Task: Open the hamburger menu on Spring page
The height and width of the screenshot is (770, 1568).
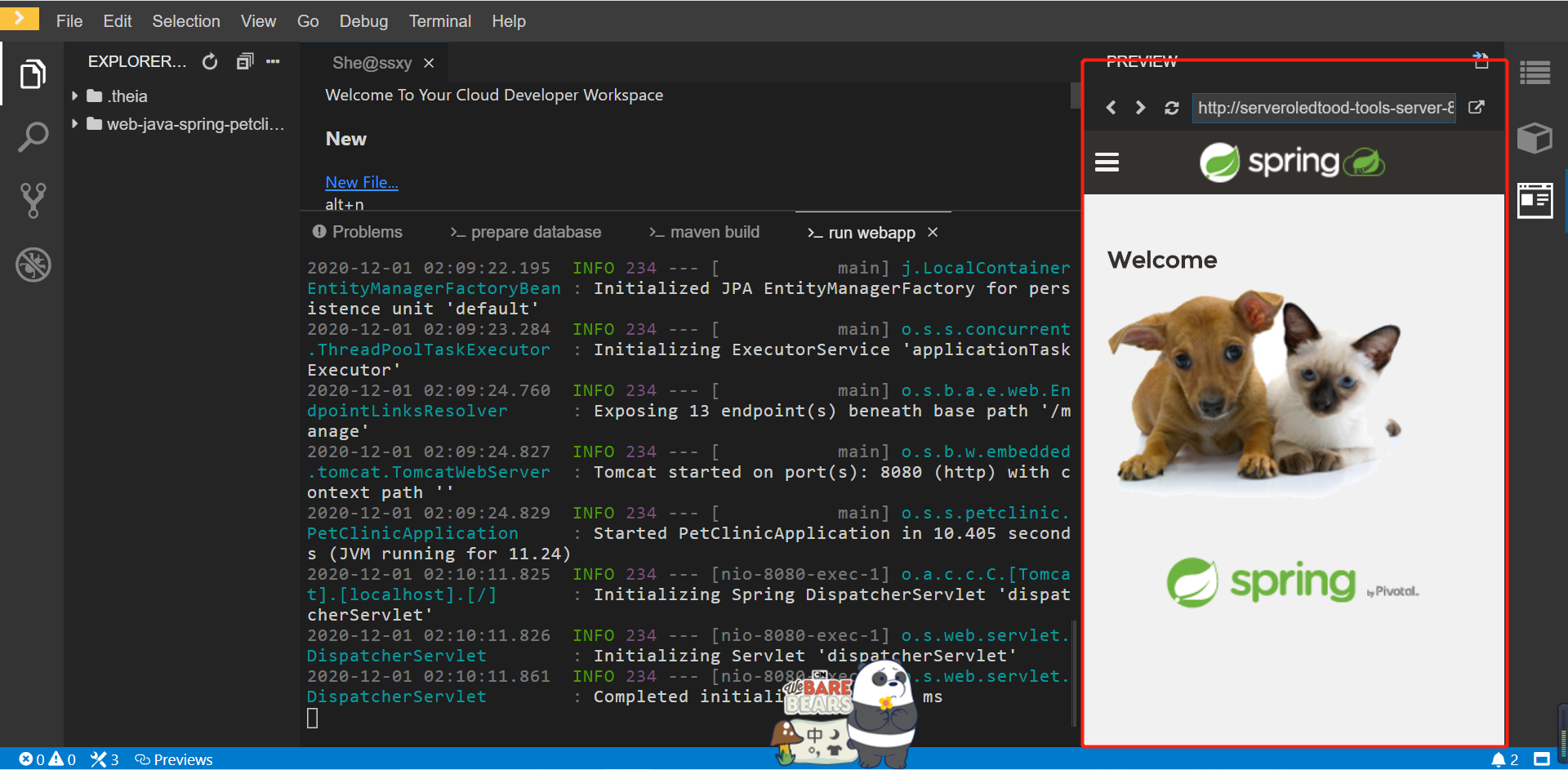Action: tap(1107, 162)
